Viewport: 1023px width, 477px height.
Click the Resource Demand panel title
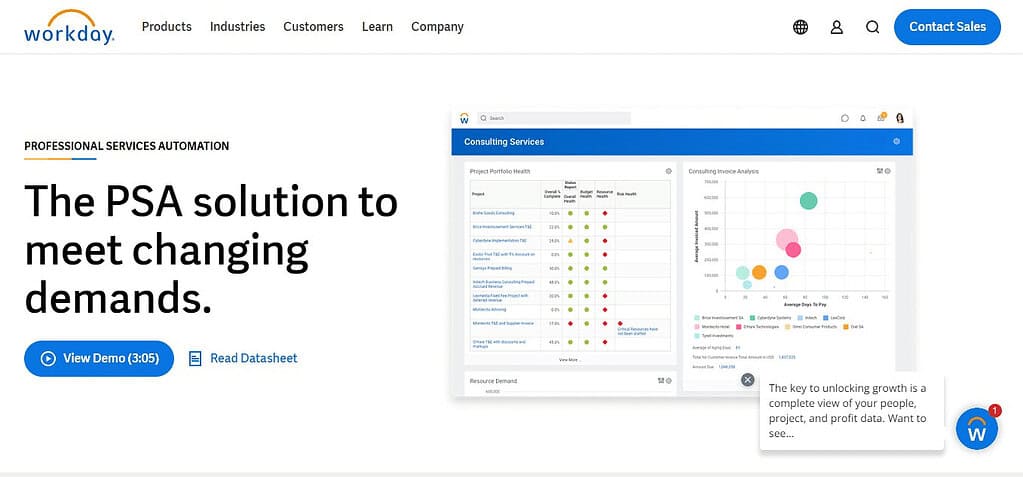pos(494,380)
